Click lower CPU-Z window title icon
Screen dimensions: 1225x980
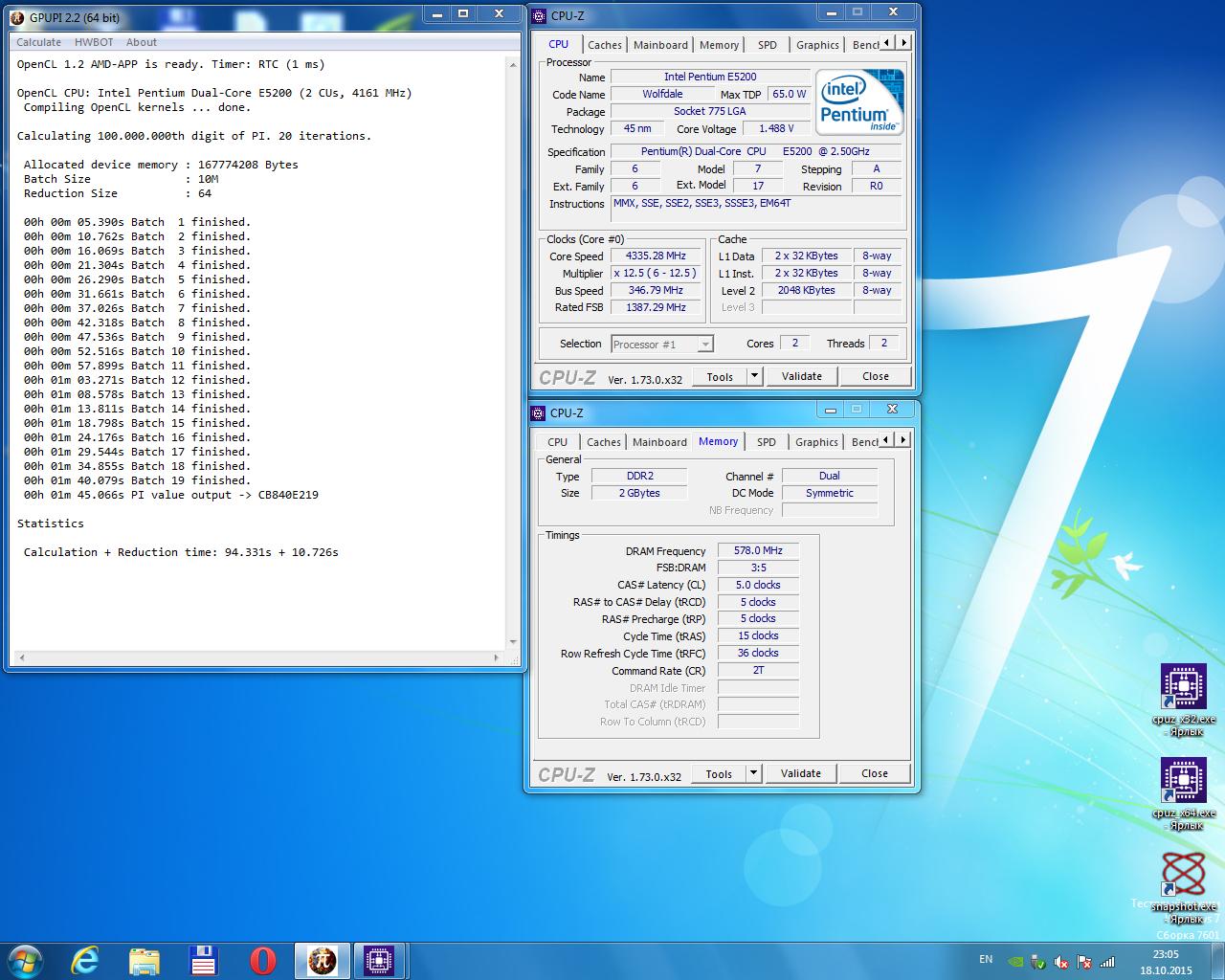[539, 412]
